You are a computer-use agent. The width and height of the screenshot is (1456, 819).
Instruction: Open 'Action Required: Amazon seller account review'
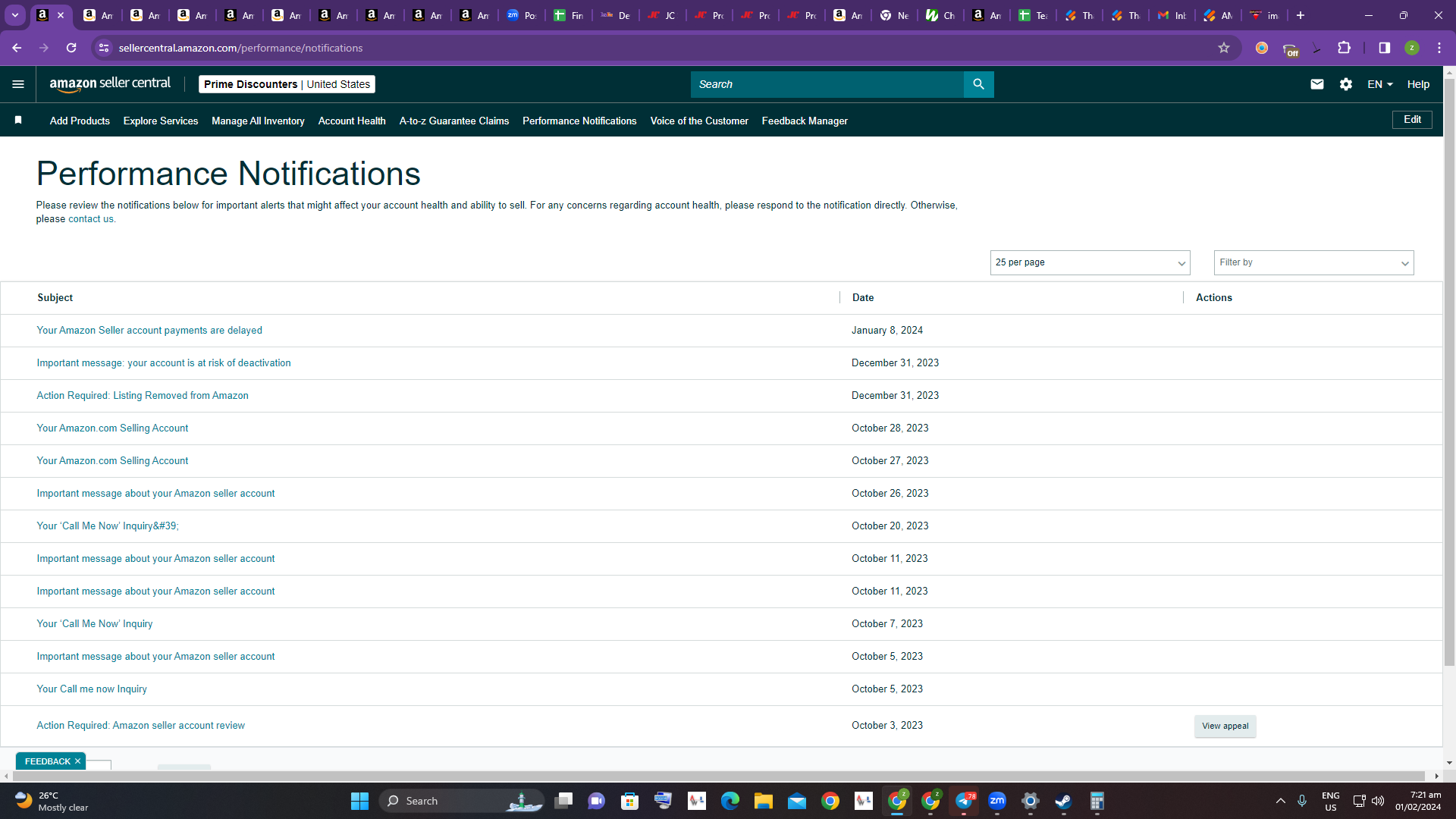(141, 726)
